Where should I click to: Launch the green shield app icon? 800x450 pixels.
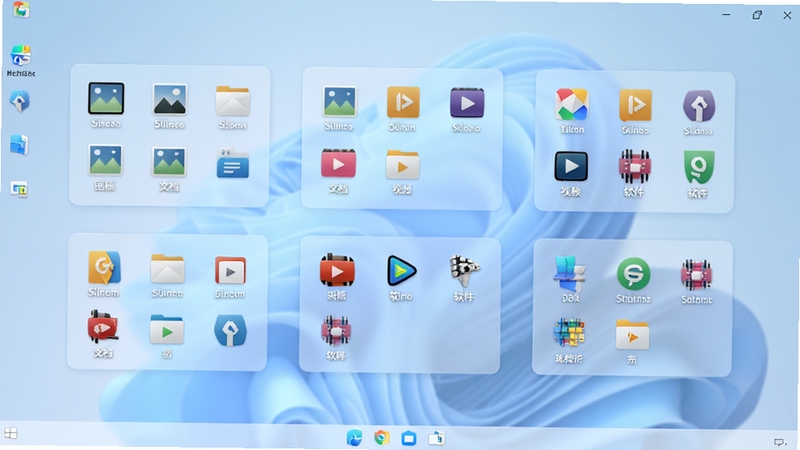point(698,167)
